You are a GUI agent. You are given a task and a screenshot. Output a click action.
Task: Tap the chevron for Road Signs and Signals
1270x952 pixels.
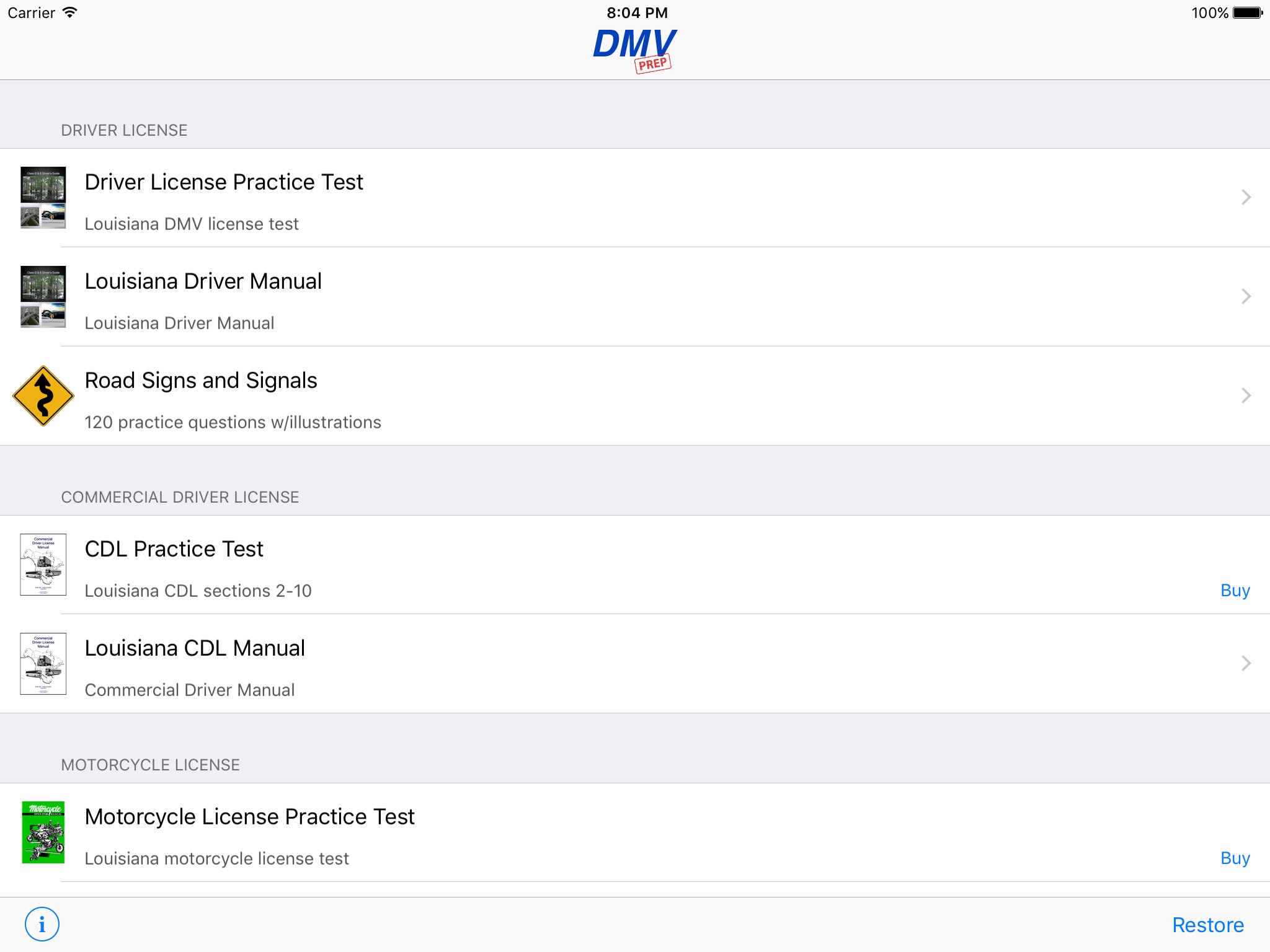[x=1246, y=395]
